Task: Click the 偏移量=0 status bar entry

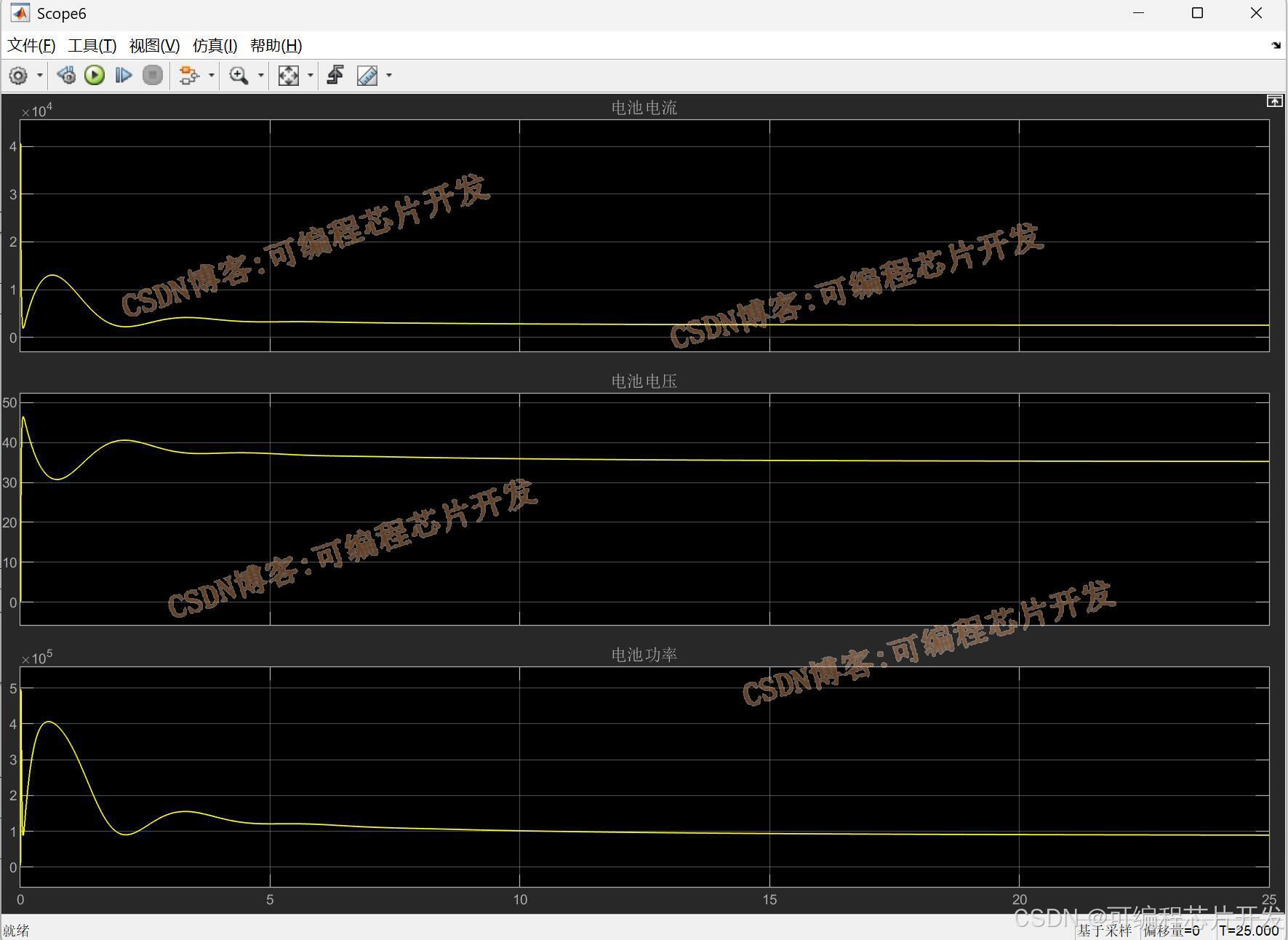Action: pyautogui.click(x=1172, y=931)
